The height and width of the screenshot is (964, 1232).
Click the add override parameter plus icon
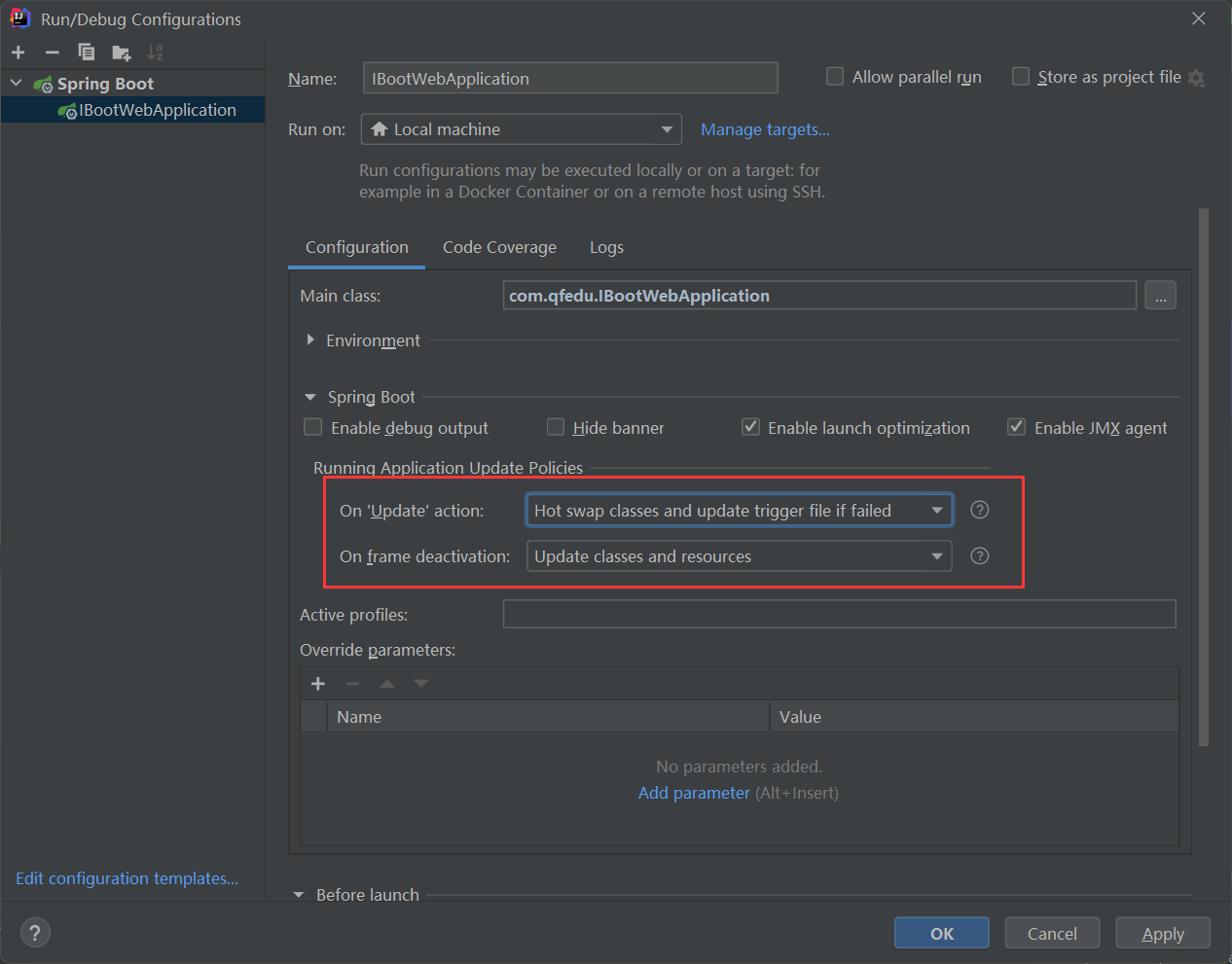point(318,684)
